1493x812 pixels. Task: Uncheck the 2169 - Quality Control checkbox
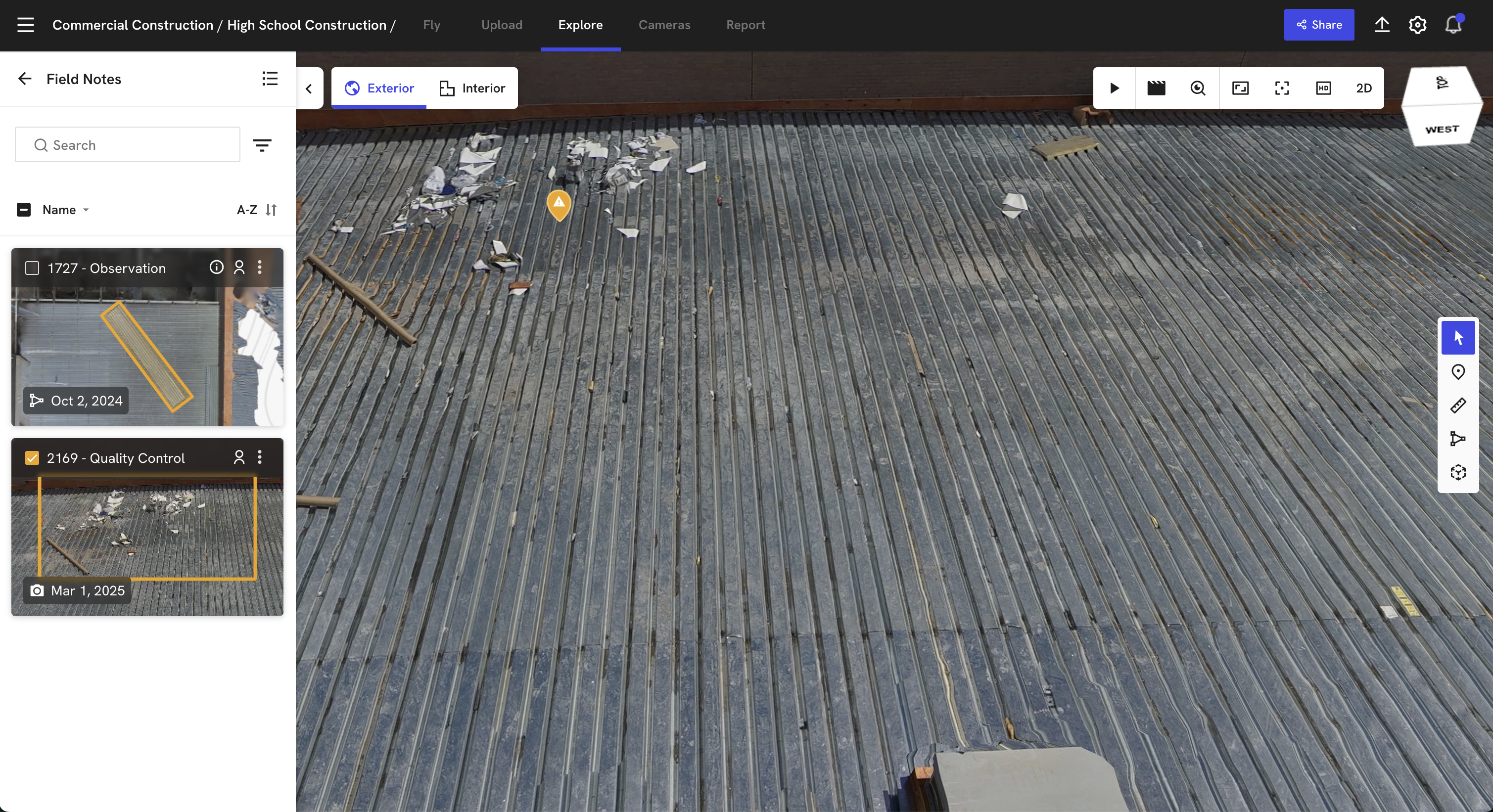[x=32, y=457]
